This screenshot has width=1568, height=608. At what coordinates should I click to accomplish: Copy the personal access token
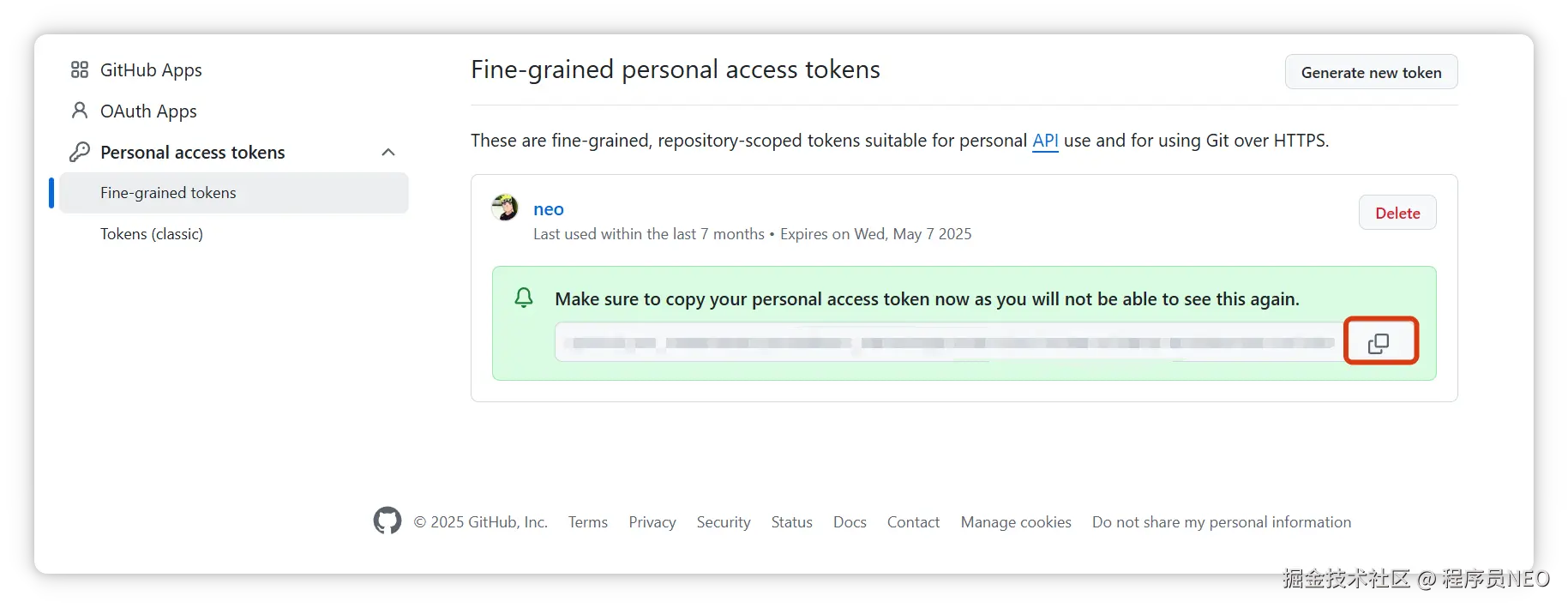(x=1379, y=343)
